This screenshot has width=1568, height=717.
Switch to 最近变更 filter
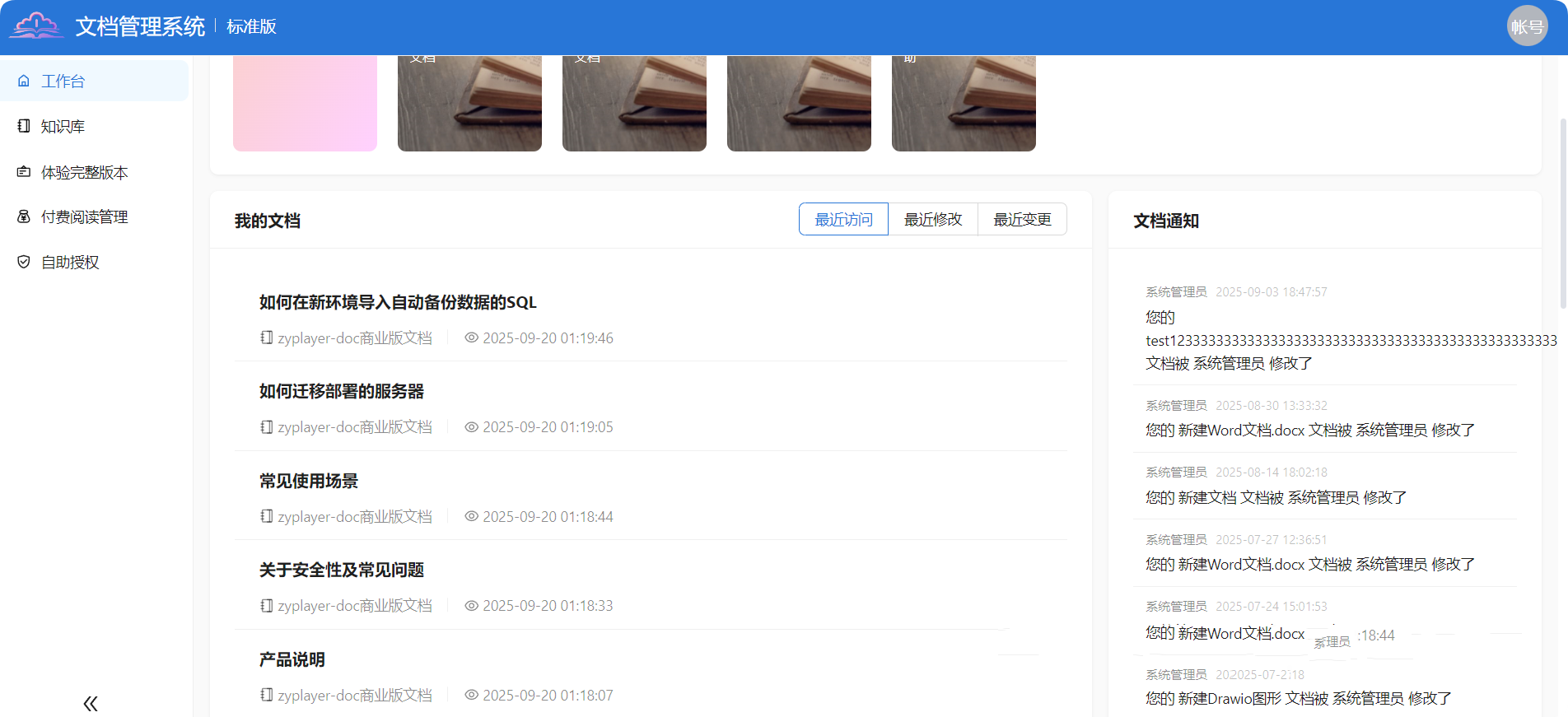1022,219
